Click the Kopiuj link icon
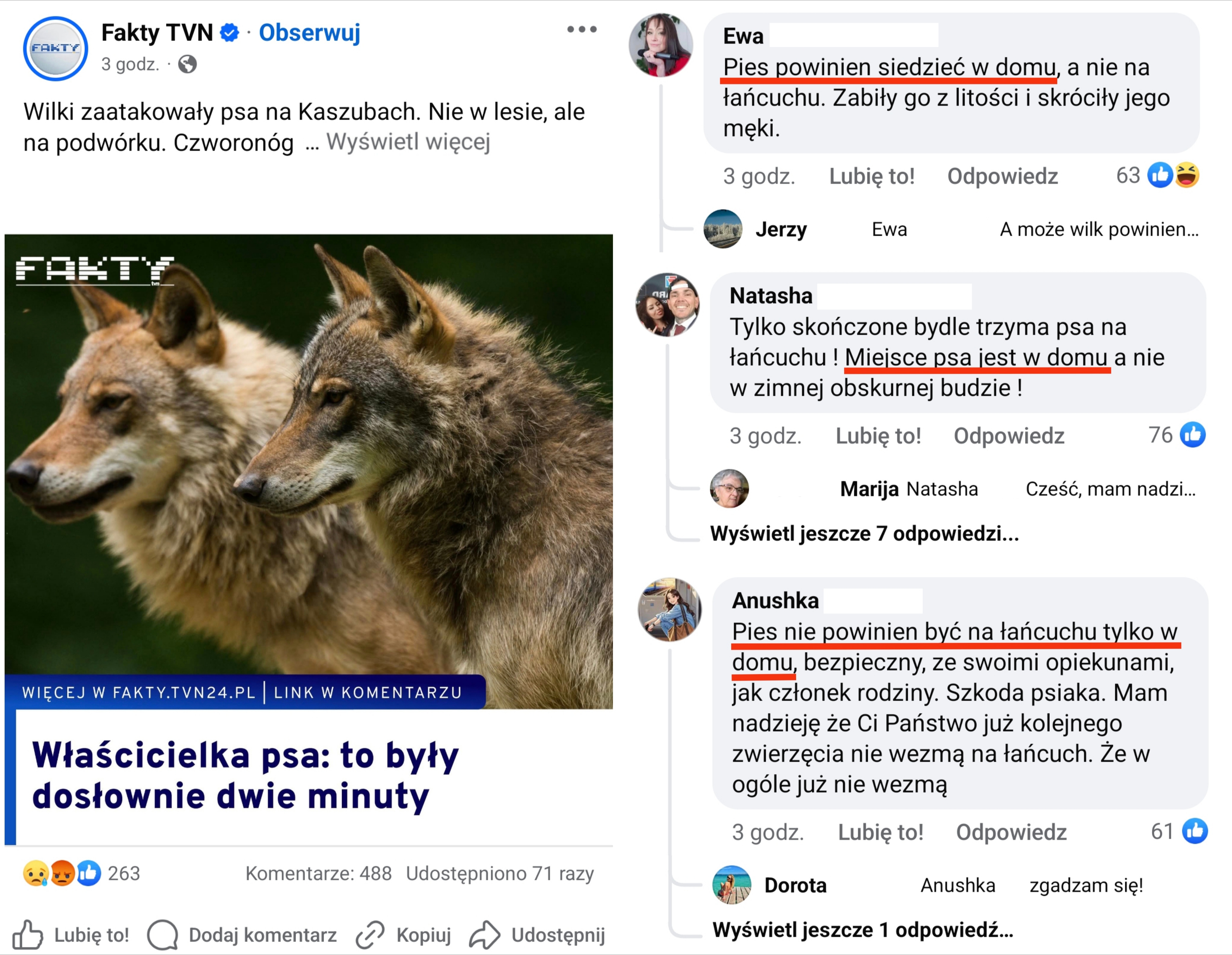 point(370,935)
